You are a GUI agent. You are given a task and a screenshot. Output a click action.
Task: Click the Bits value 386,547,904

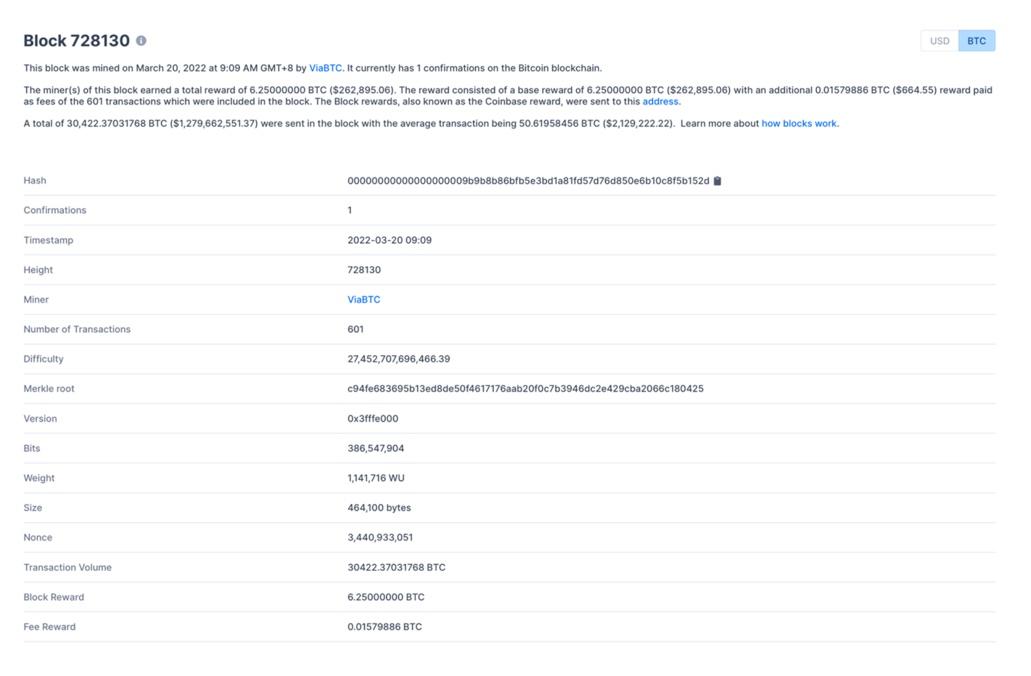click(375, 448)
